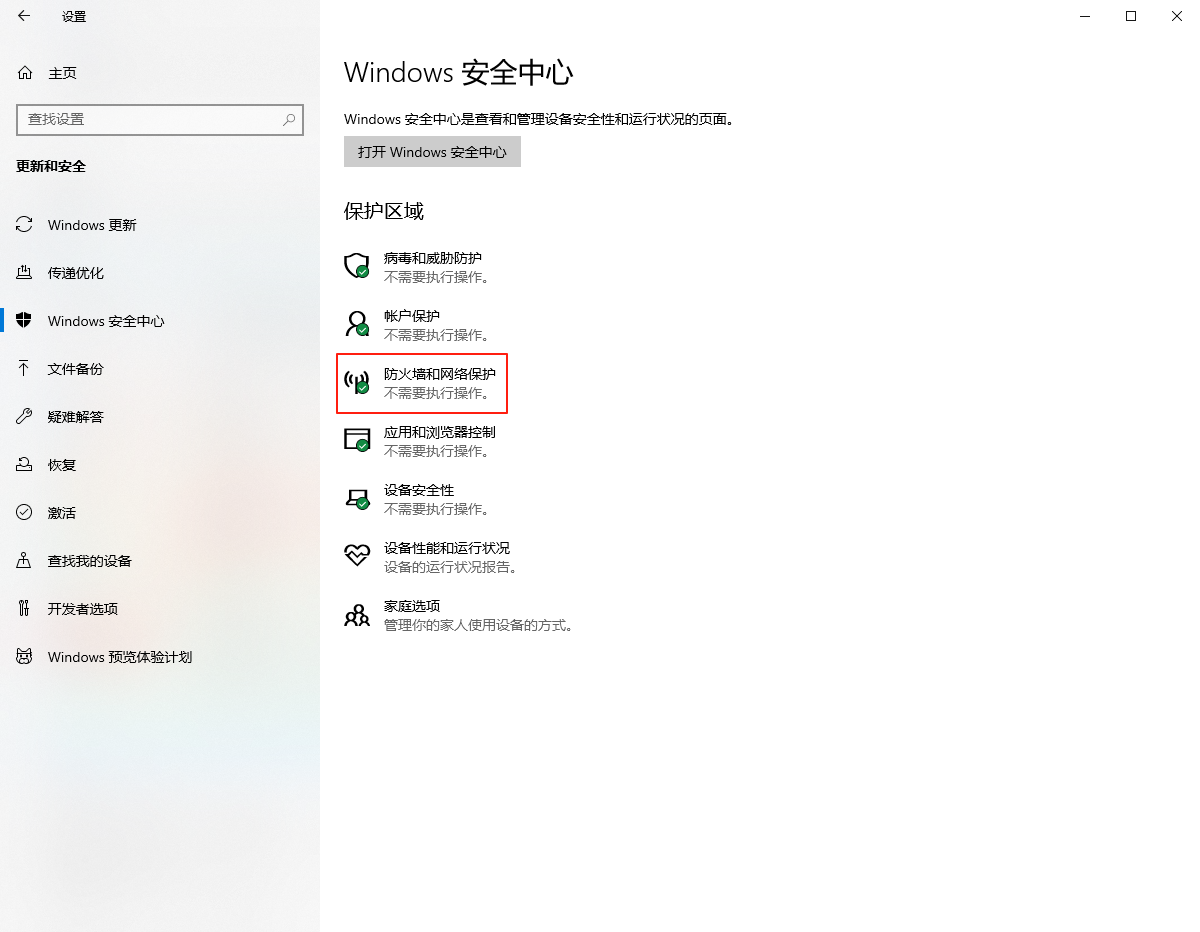The width and height of the screenshot is (1200, 932).
Task: Open 应用和浏览器控制 link
Action: click(x=440, y=432)
